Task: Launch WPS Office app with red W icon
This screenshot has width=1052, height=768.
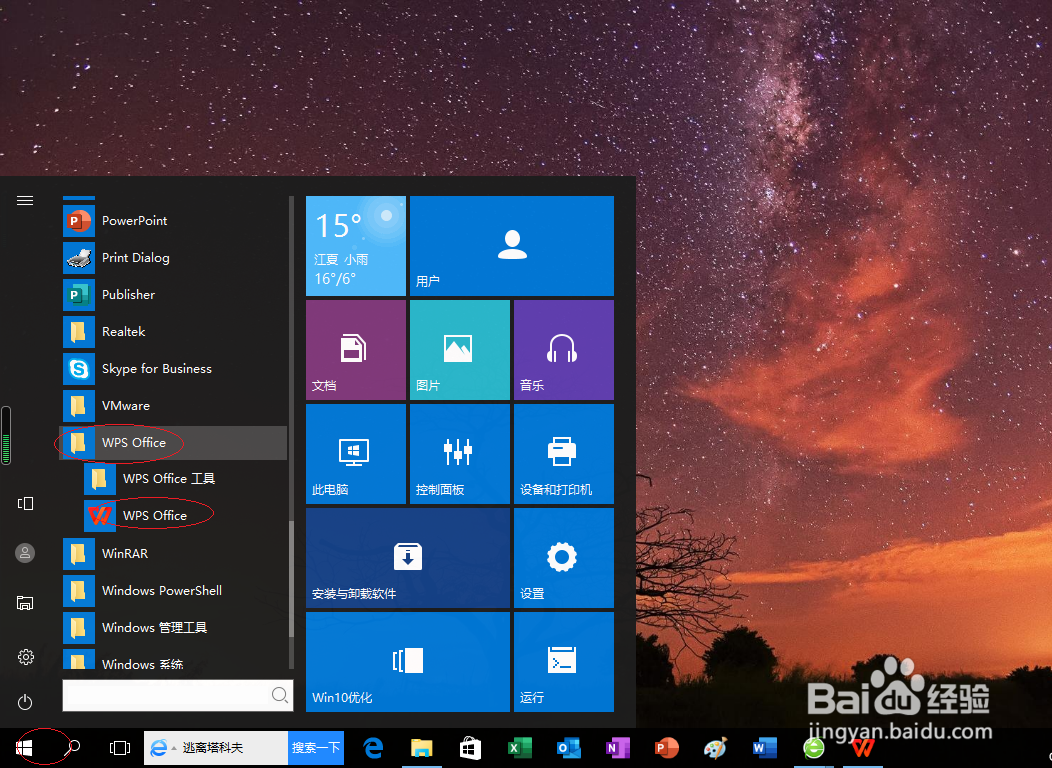Action: 185,516
